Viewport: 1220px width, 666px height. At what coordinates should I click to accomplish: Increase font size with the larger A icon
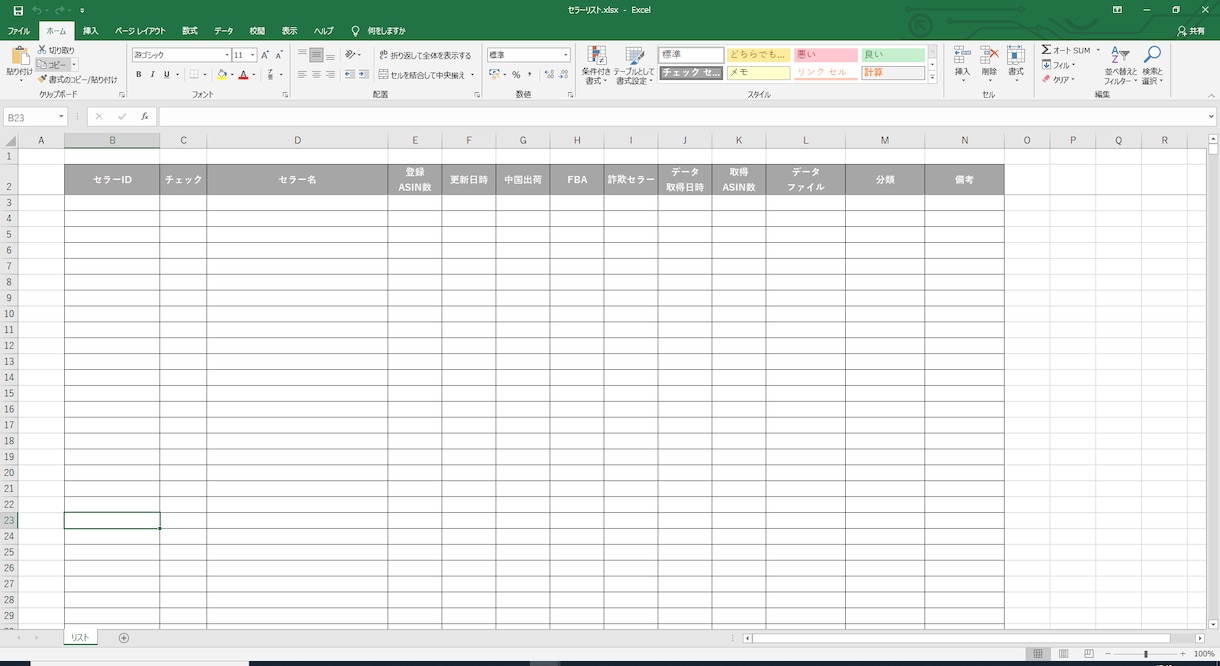(x=265, y=55)
